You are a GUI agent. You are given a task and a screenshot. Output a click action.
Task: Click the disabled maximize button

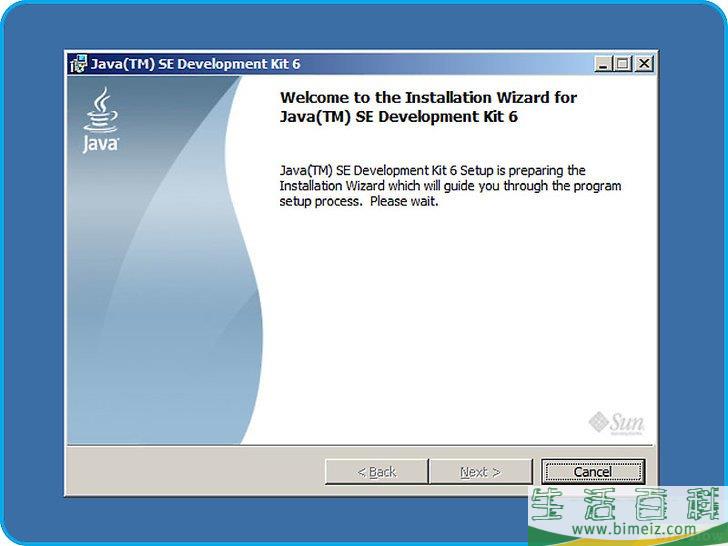coord(623,64)
